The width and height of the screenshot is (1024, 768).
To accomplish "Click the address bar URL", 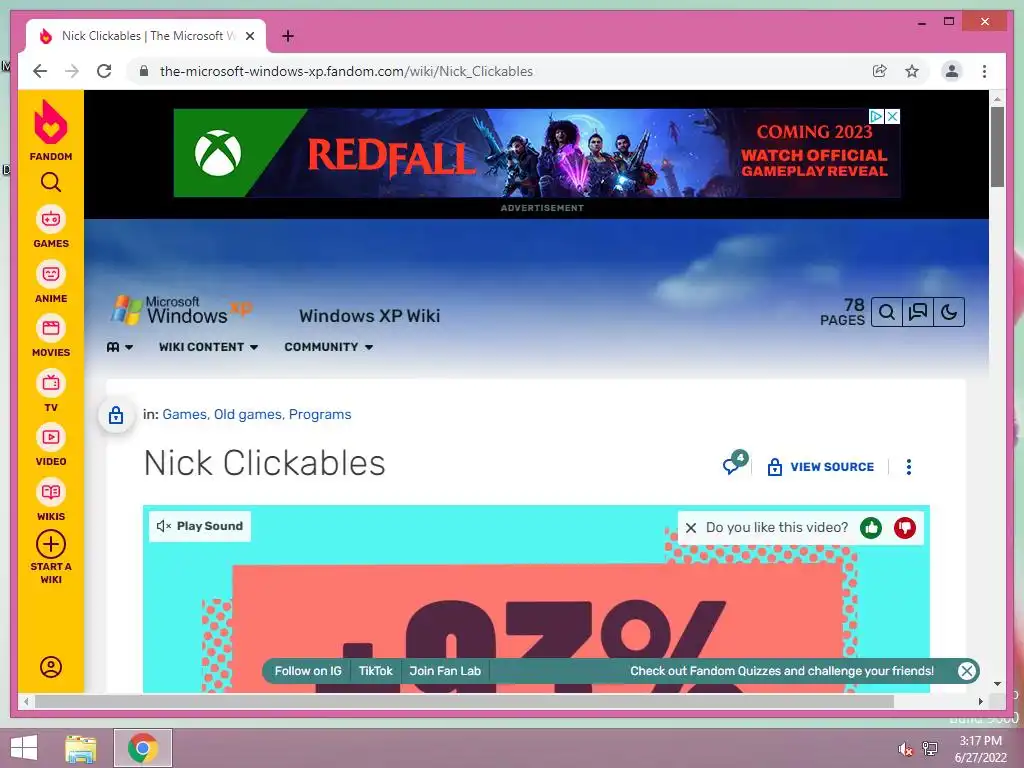I will pos(346,71).
